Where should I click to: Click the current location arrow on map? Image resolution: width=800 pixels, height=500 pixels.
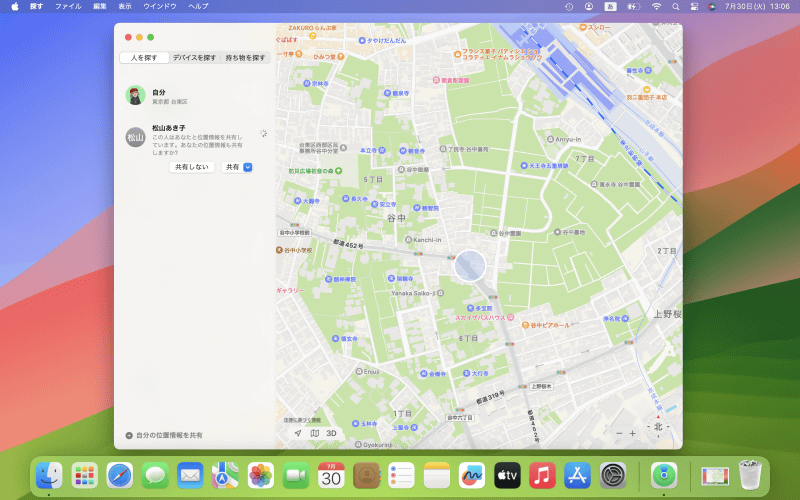click(x=298, y=433)
